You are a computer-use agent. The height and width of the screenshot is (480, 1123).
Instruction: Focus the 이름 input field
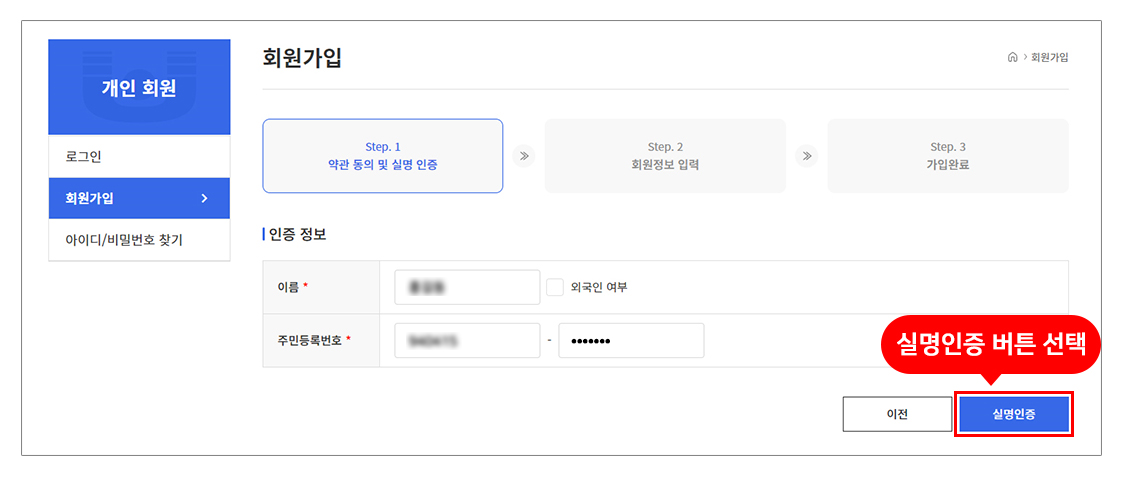tap(467, 287)
